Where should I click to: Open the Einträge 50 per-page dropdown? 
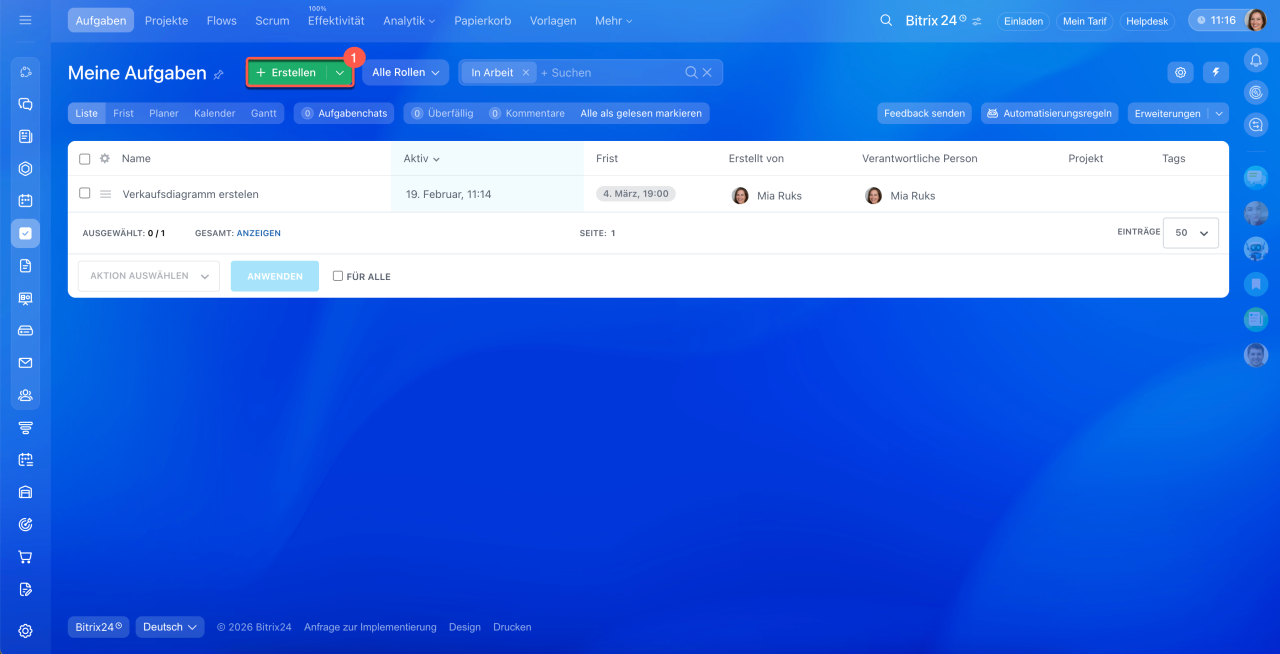pyautogui.click(x=1191, y=232)
